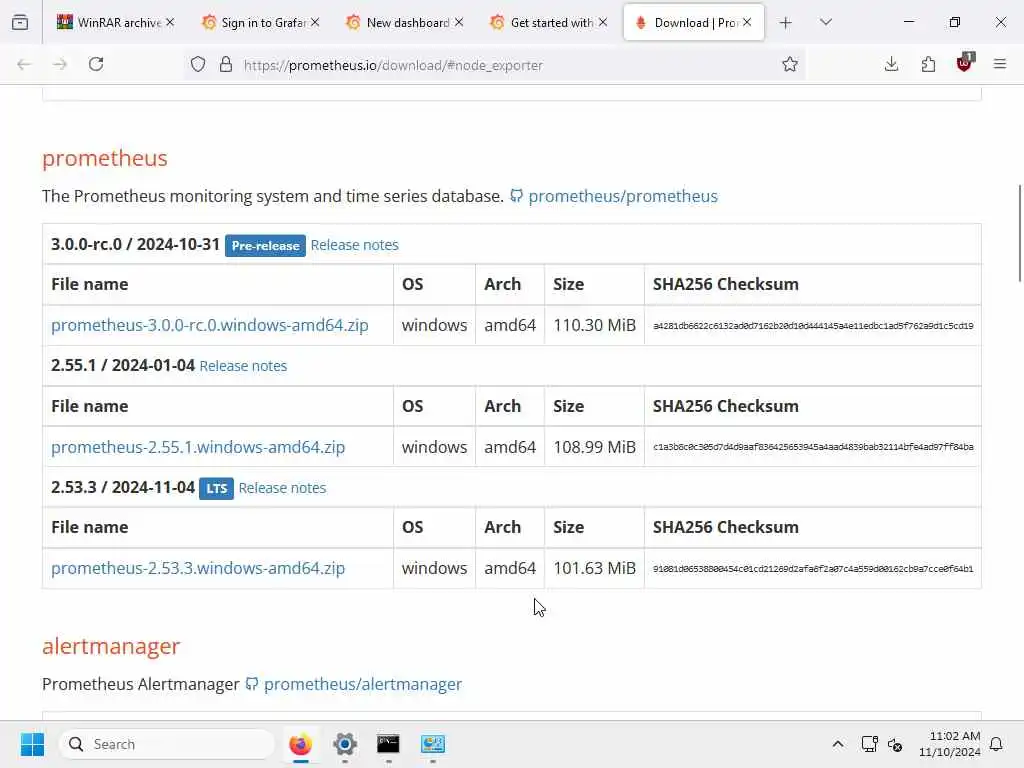Click the page vertical scrollbar thumb
The image size is (1024, 768).
point(1019,233)
